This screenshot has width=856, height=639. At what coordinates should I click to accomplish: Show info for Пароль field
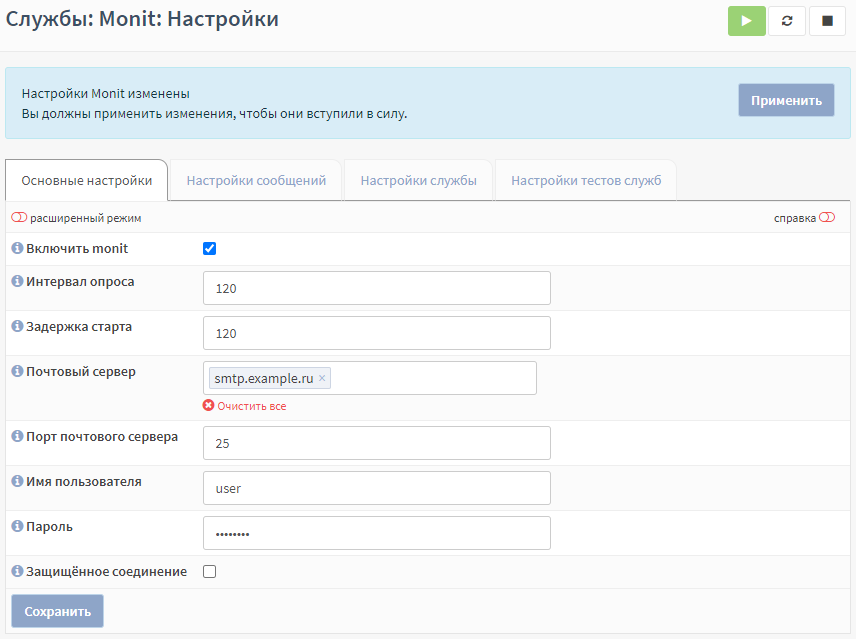click(17, 527)
